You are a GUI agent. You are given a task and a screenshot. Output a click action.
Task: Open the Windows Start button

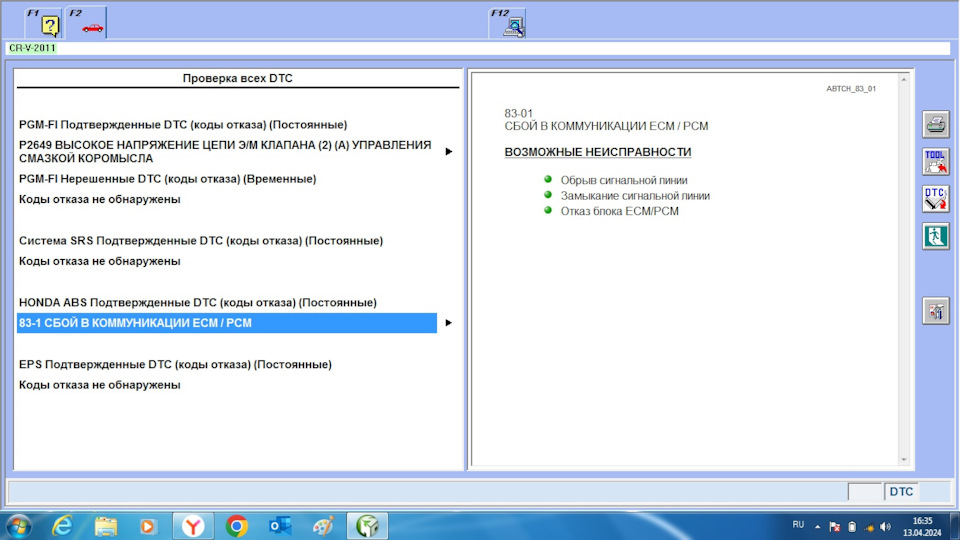pos(18,526)
